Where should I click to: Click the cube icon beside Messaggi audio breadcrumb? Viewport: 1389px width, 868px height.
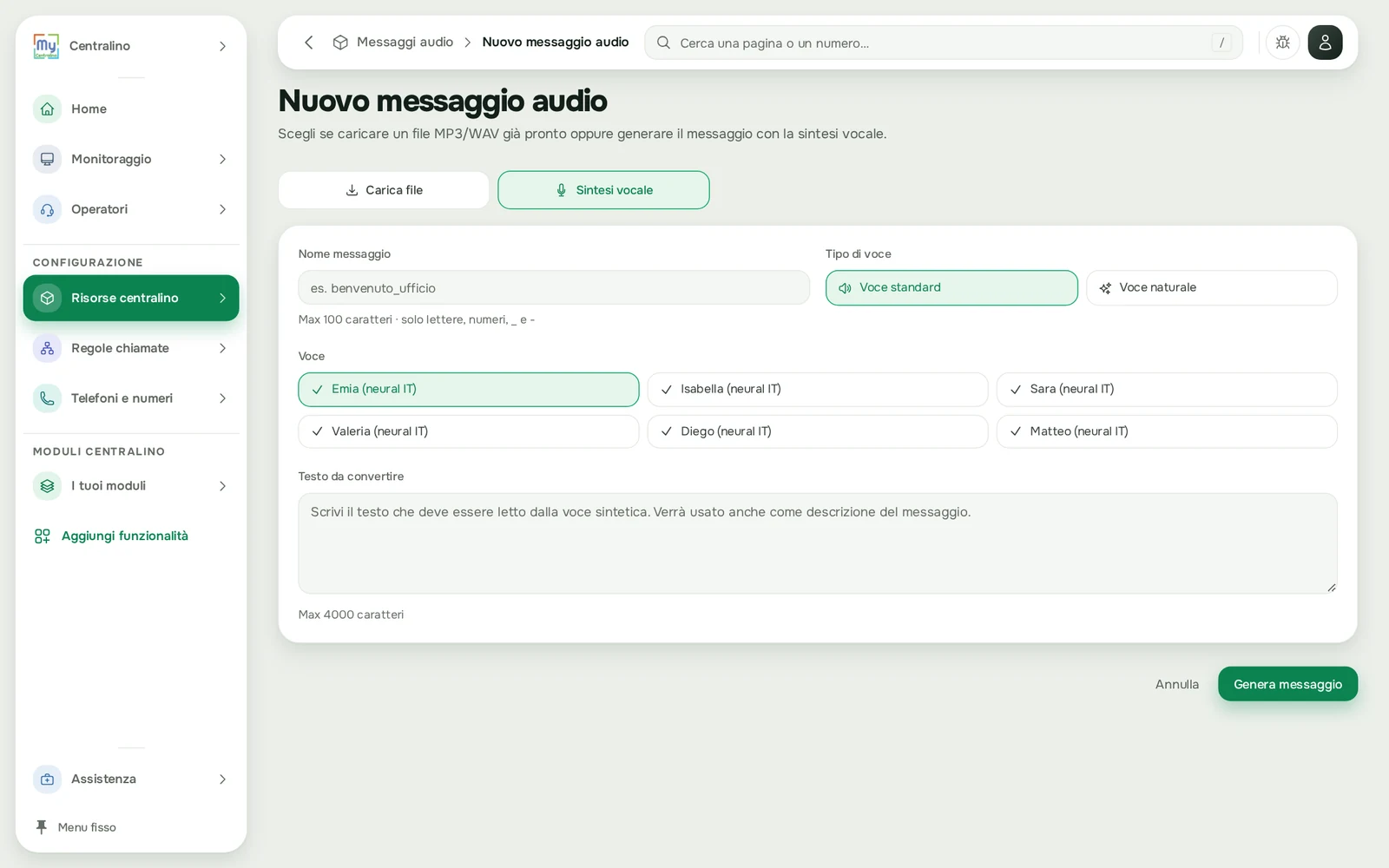coord(340,43)
